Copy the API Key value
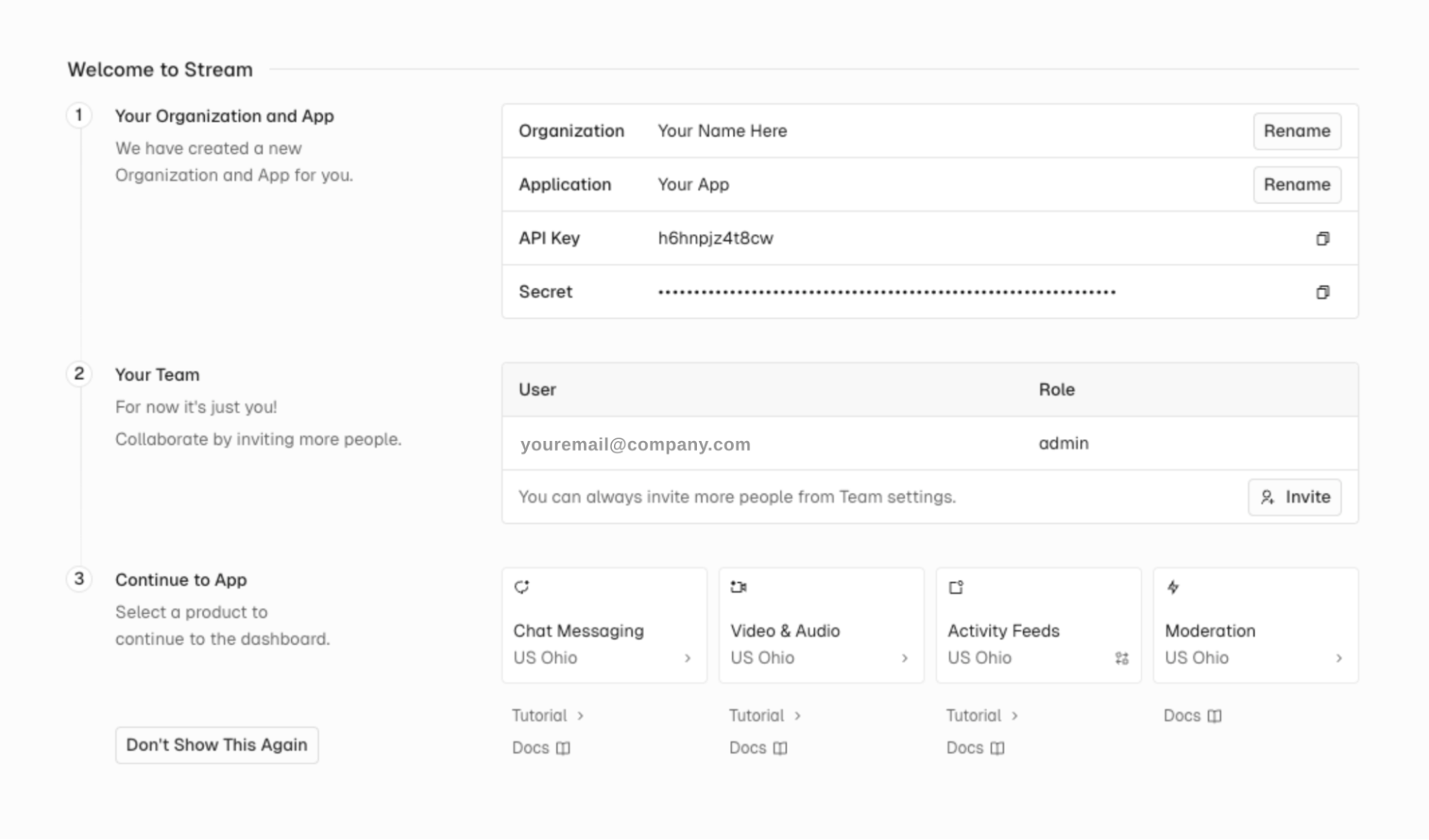Image resolution: width=1429 pixels, height=840 pixels. (x=1322, y=239)
